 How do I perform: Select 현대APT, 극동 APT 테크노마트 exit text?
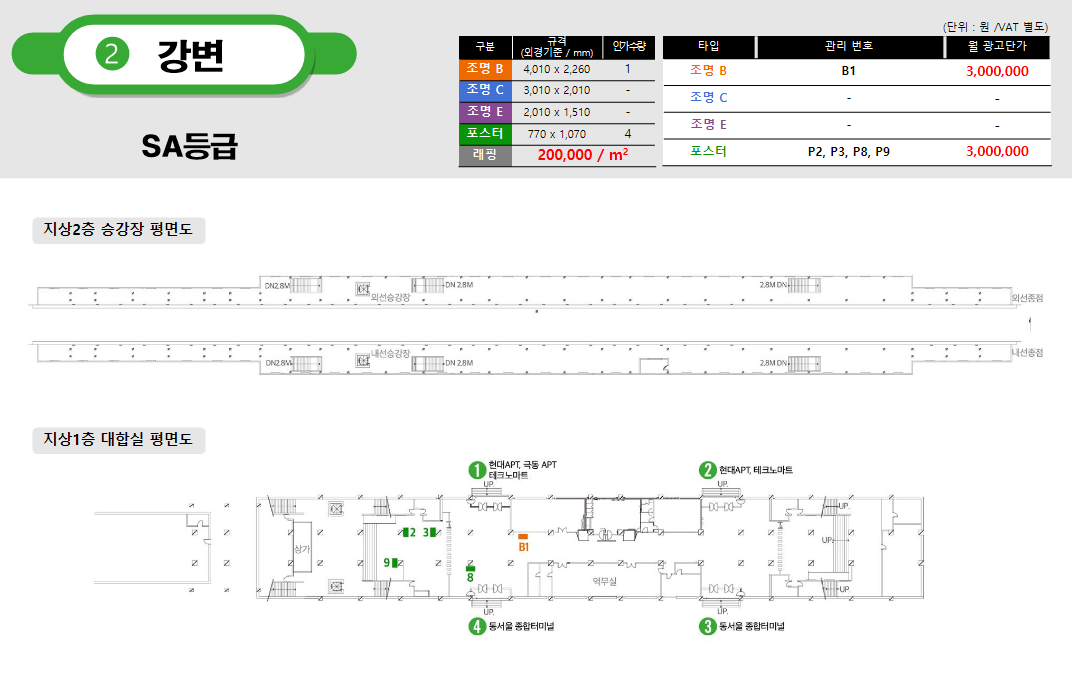point(523,470)
